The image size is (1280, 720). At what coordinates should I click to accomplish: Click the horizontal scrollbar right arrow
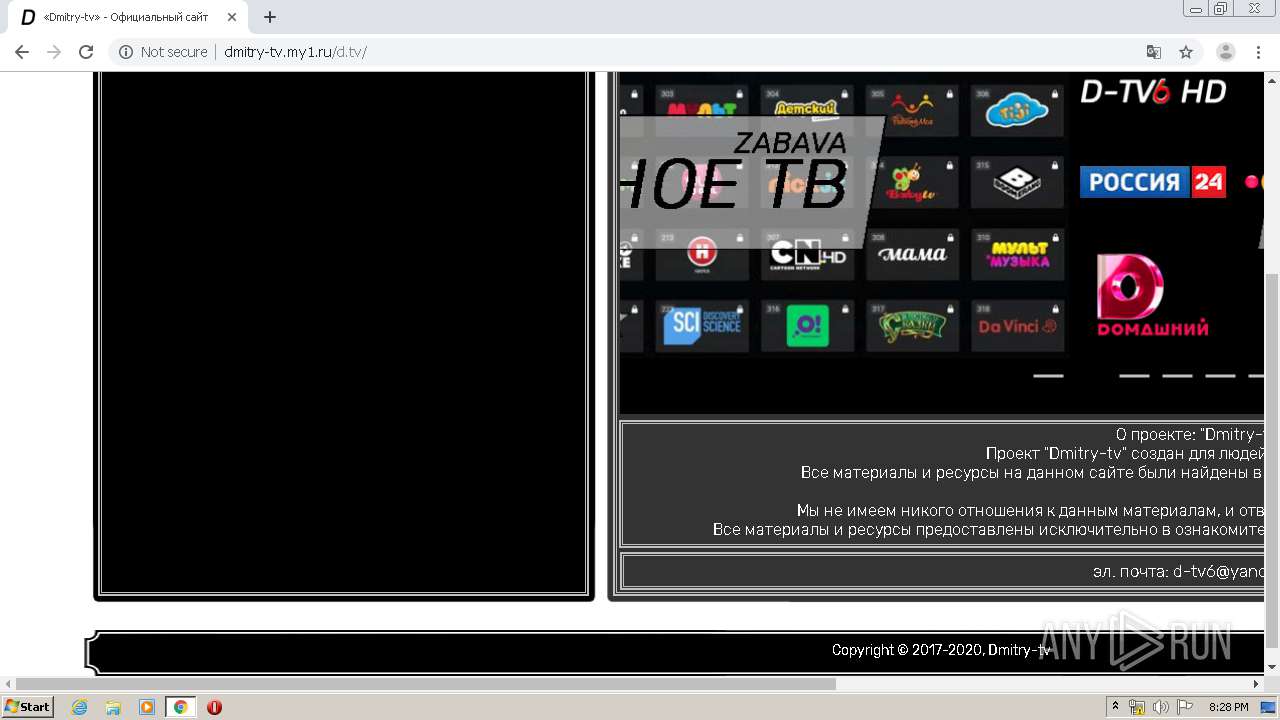point(1257,684)
